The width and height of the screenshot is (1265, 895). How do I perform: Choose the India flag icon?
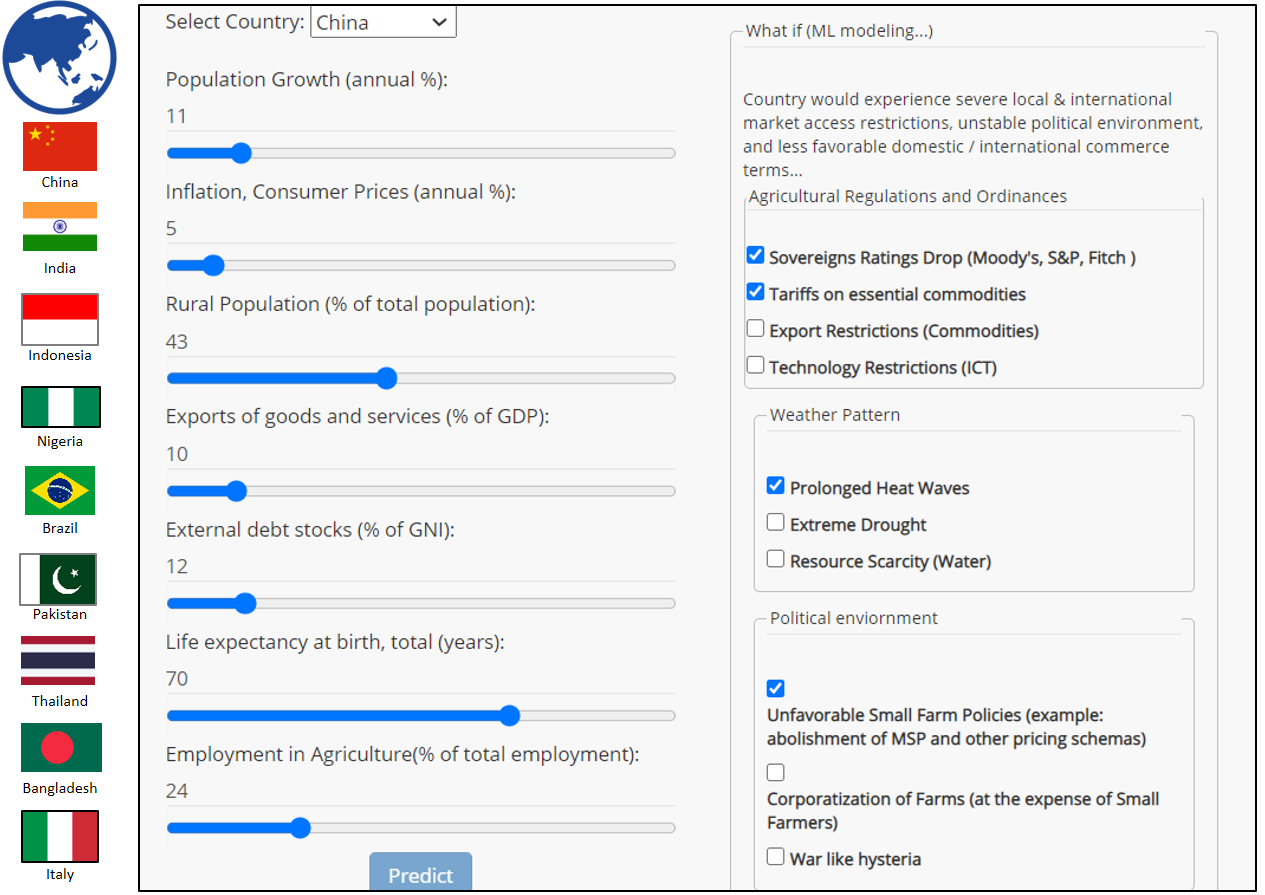pyautogui.click(x=60, y=227)
